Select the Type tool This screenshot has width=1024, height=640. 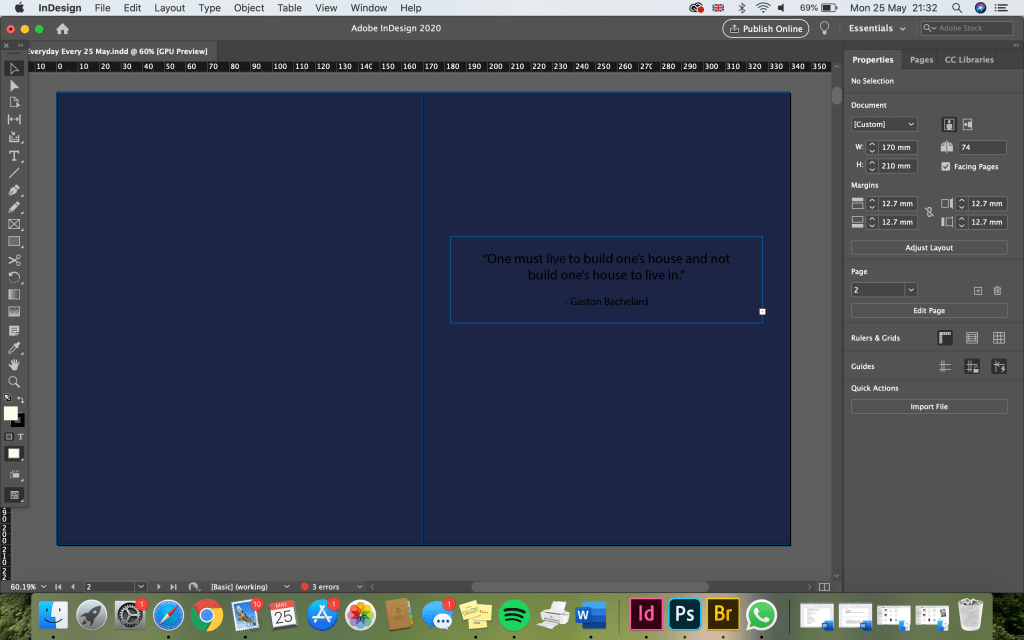14,155
